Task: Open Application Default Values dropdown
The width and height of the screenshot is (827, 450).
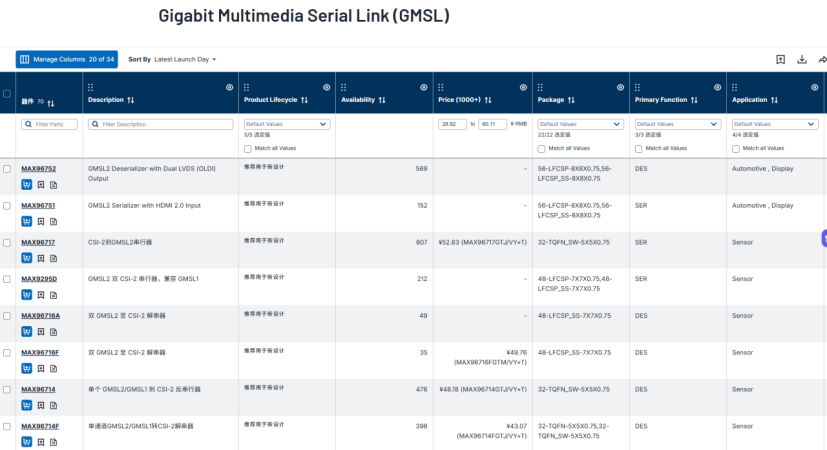Action: pos(775,124)
